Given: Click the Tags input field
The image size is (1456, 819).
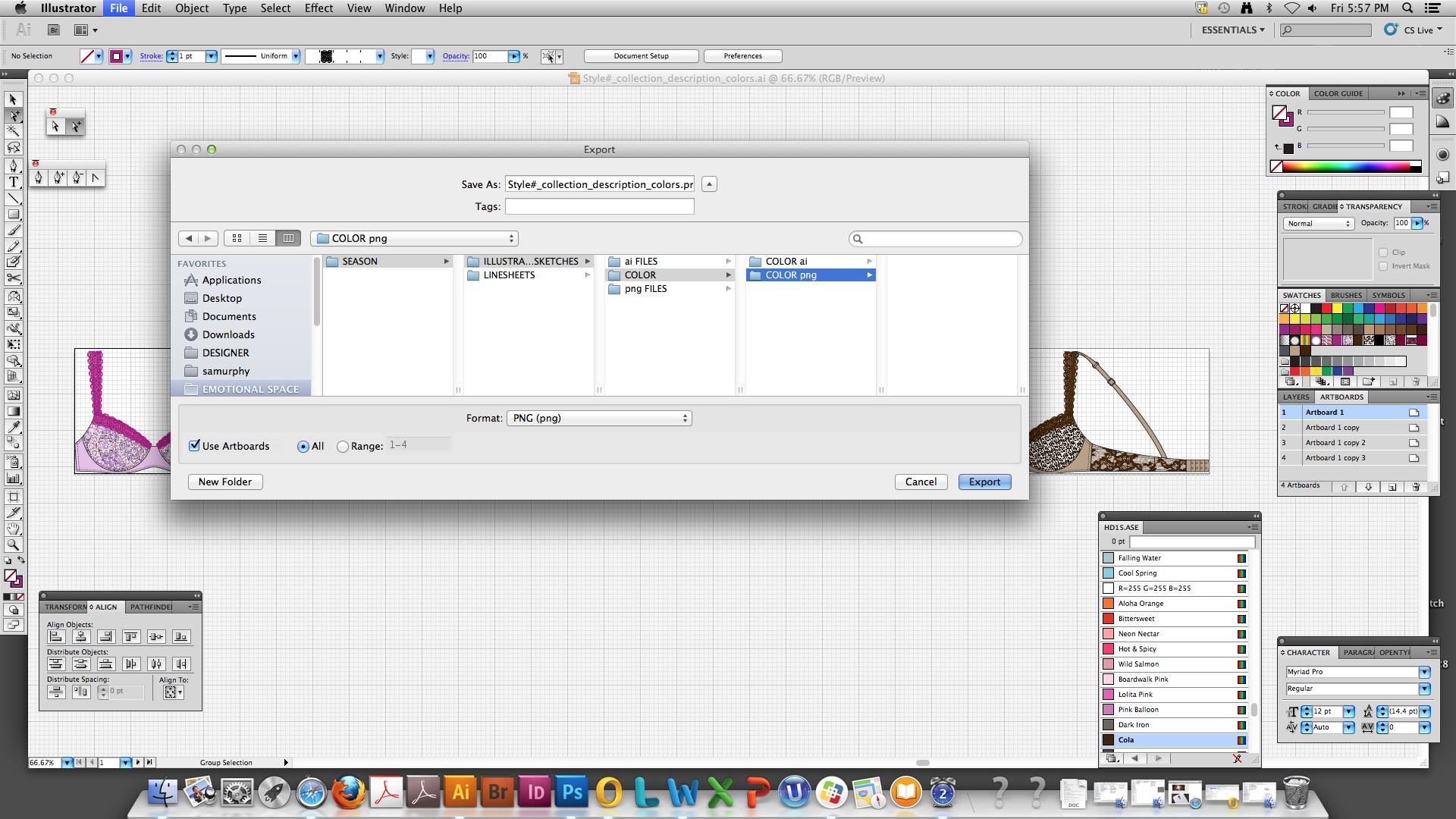Looking at the screenshot, I should 599,206.
